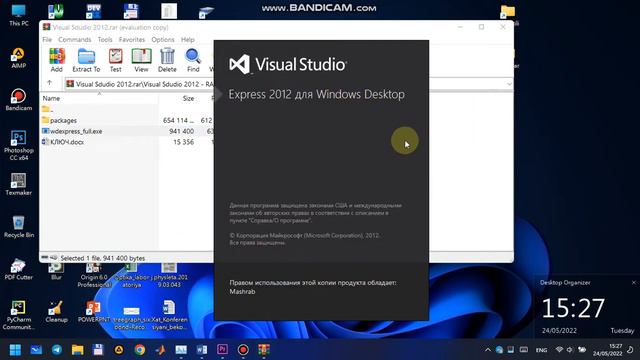This screenshot has width=640, height=360.
Task: Open the Help menu in WinRAR
Action: pos(187,40)
